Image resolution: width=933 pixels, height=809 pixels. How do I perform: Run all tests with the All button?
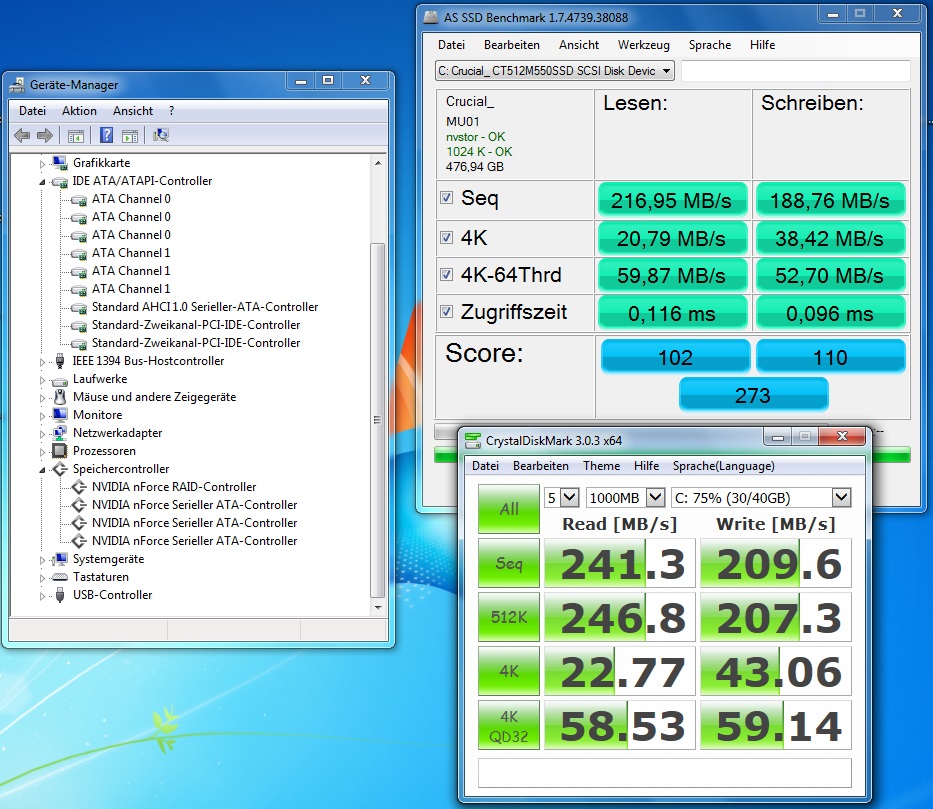[509, 509]
